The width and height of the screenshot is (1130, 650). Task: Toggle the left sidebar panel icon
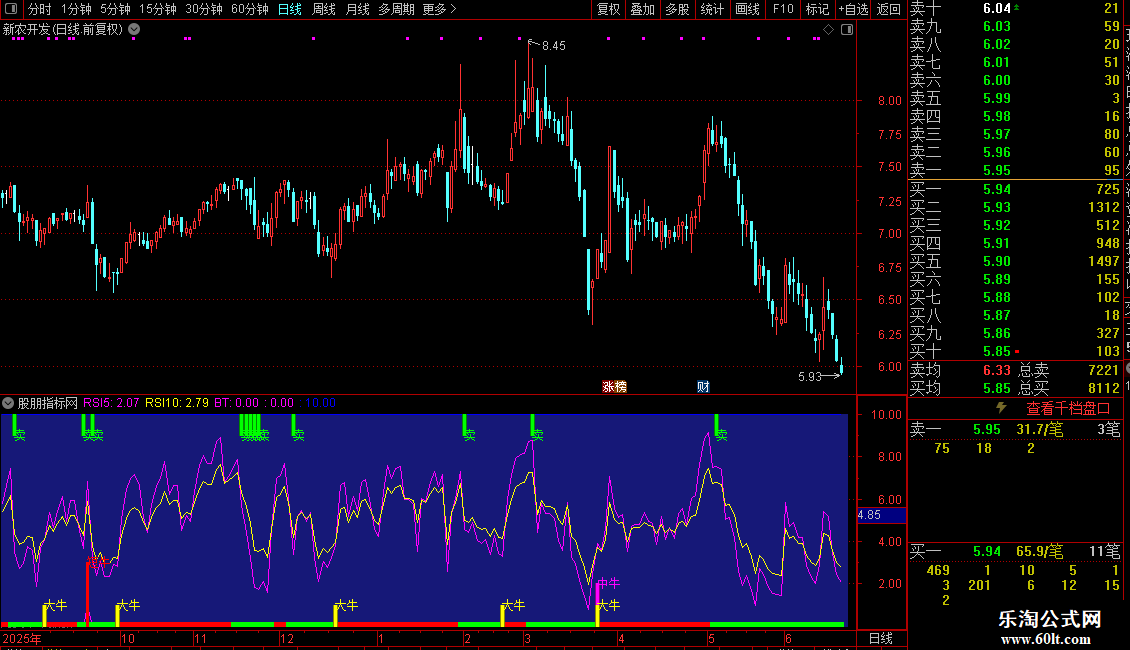point(11,9)
